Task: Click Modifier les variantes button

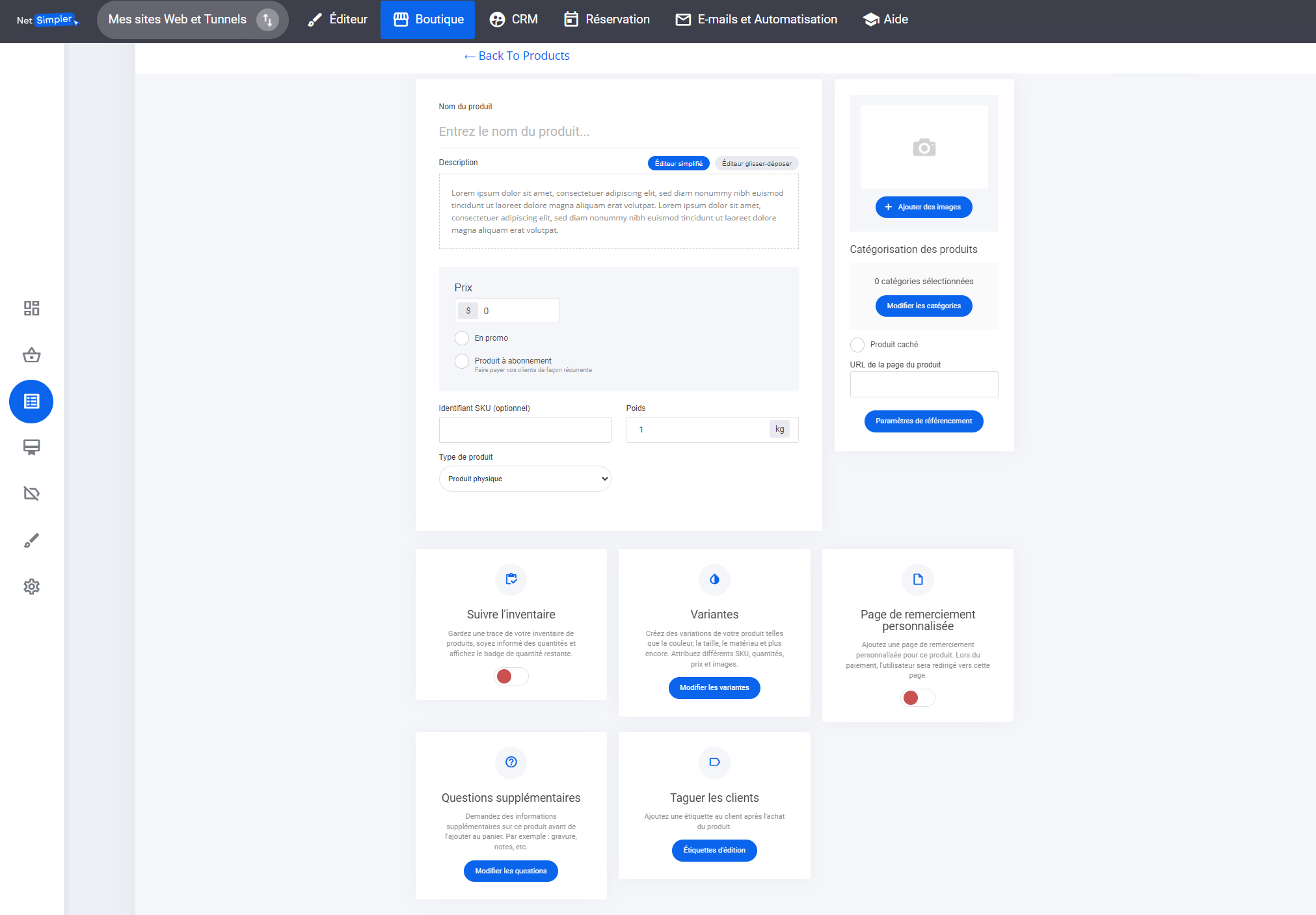Action: pyautogui.click(x=714, y=687)
